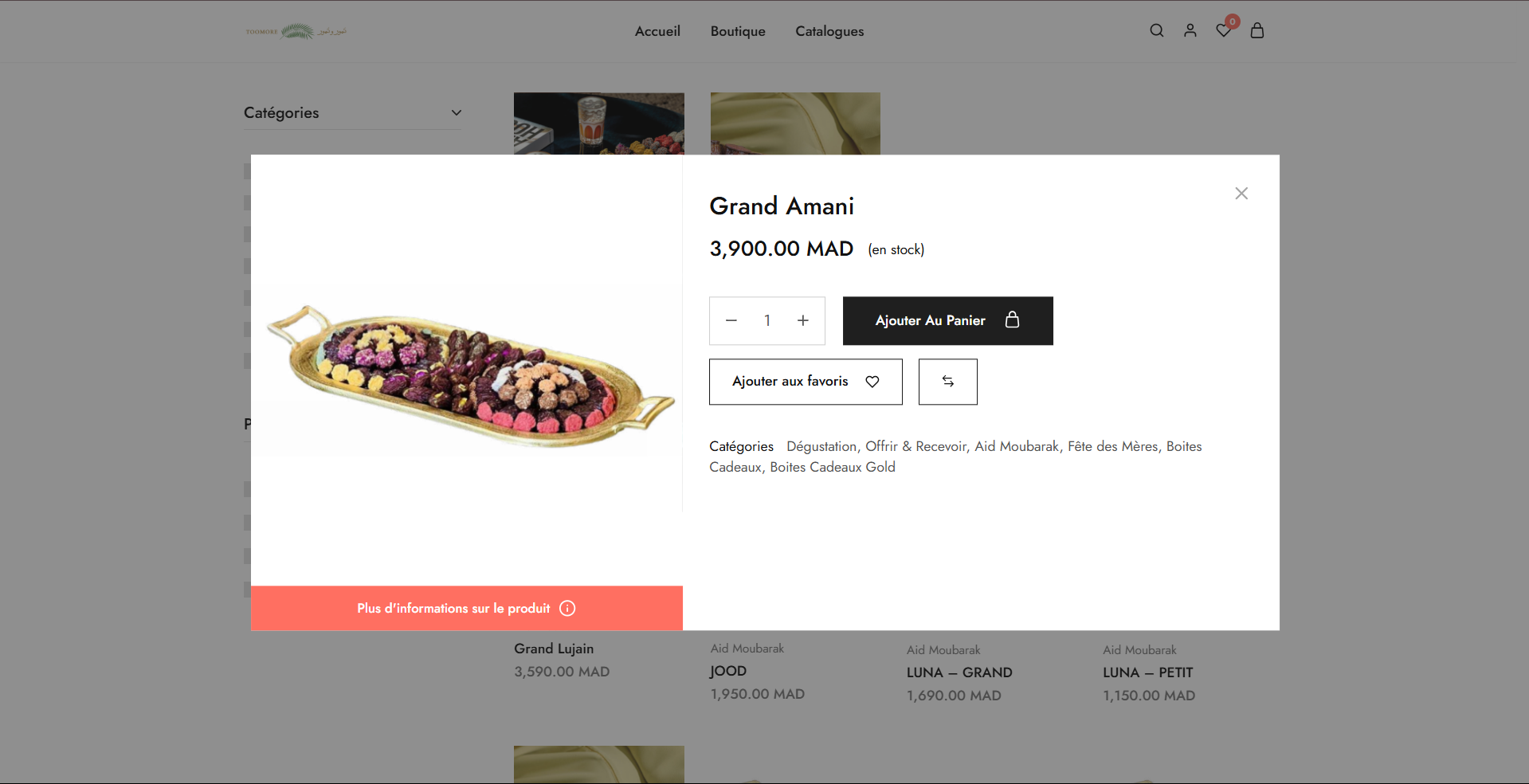This screenshot has height=784, width=1529.
Task: Click Ajouter Au Panier button
Action: coord(947,320)
